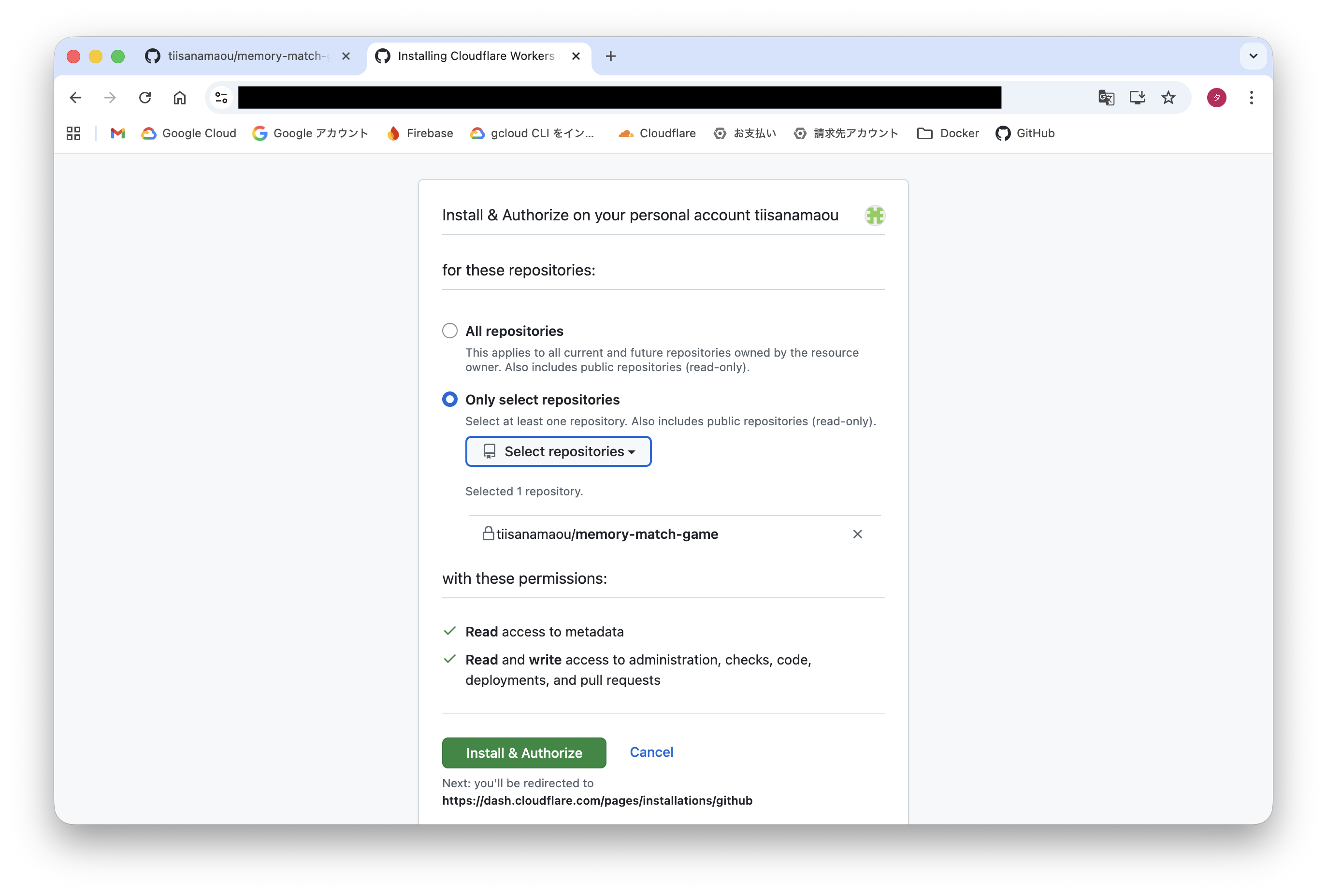The image size is (1327, 896).
Task: Open the Select repositories dropdown
Action: click(x=558, y=451)
